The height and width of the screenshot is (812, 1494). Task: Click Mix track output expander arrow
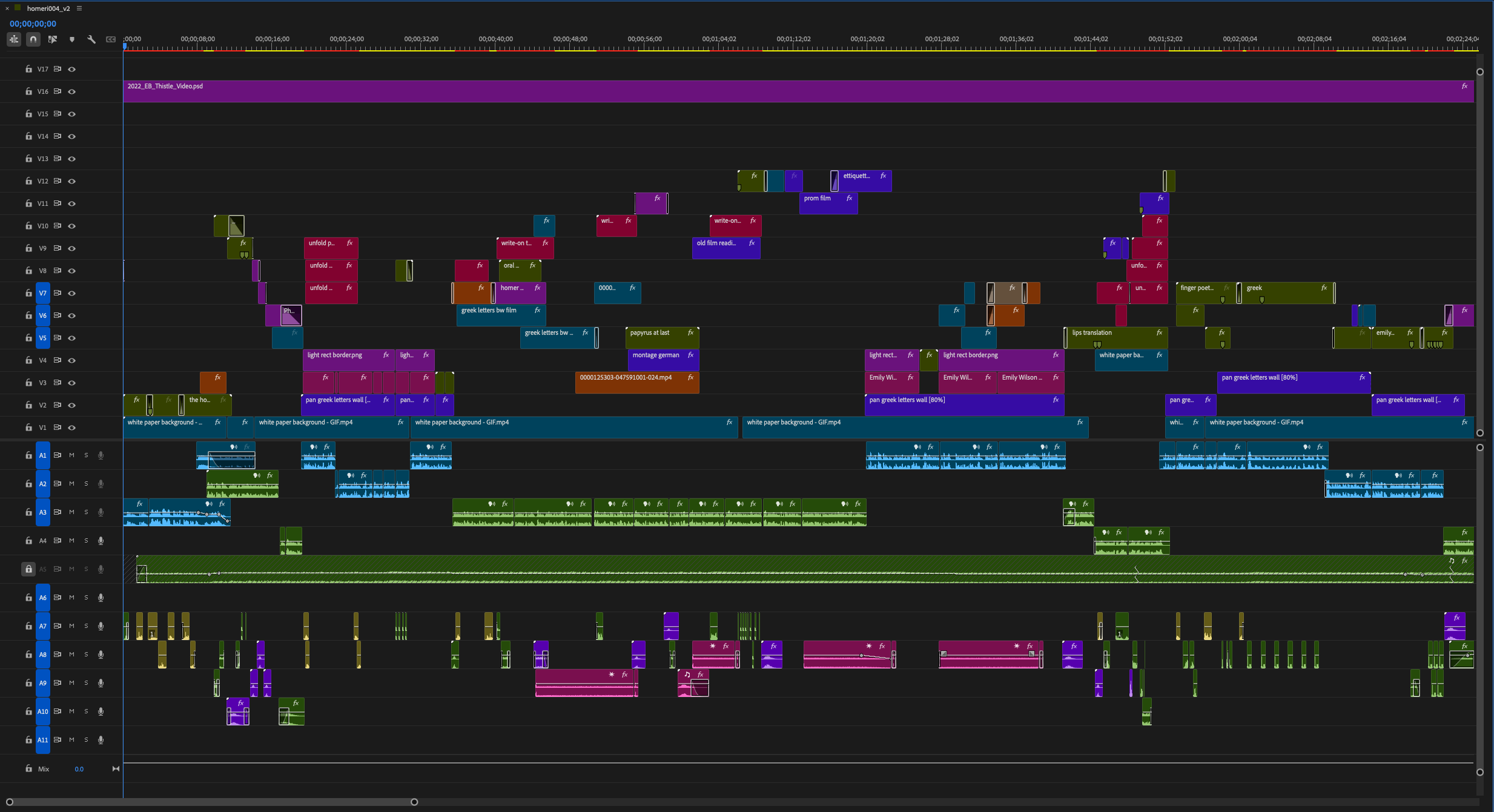[116, 769]
